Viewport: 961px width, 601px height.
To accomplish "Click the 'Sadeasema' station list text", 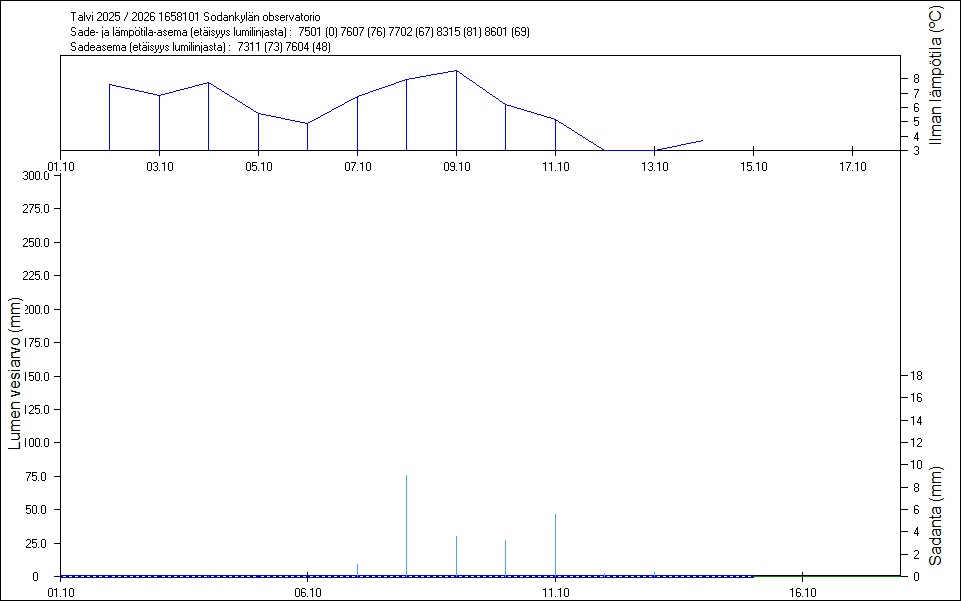I will [x=201, y=47].
